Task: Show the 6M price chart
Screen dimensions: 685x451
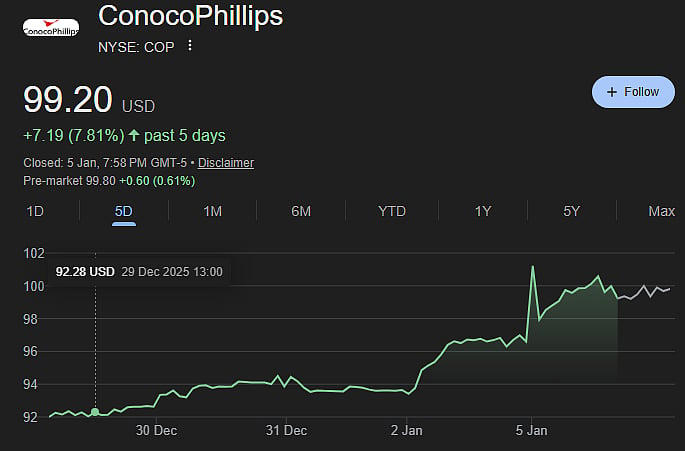Action: click(300, 211)
